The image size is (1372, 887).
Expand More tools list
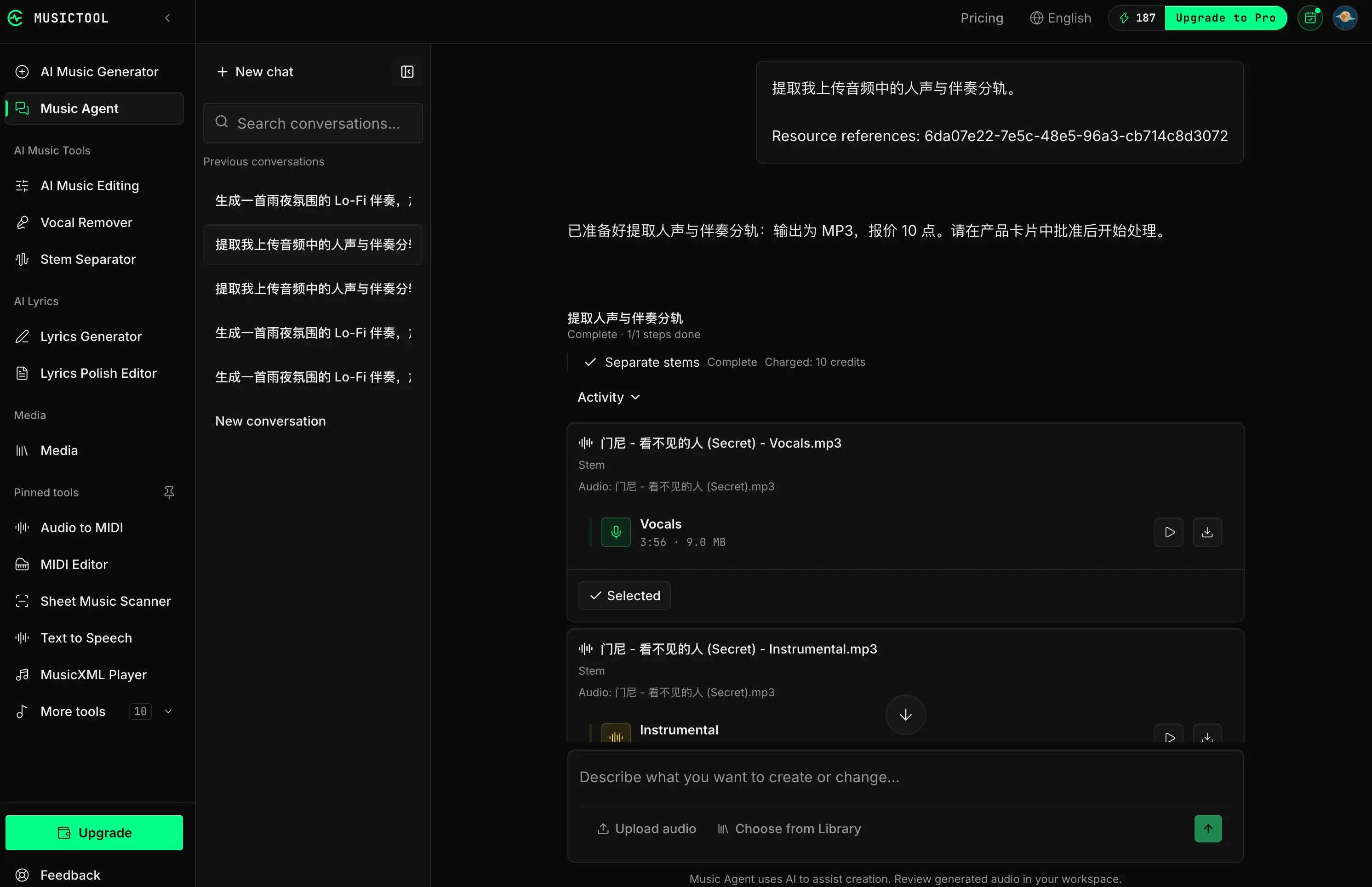[95, 712]
